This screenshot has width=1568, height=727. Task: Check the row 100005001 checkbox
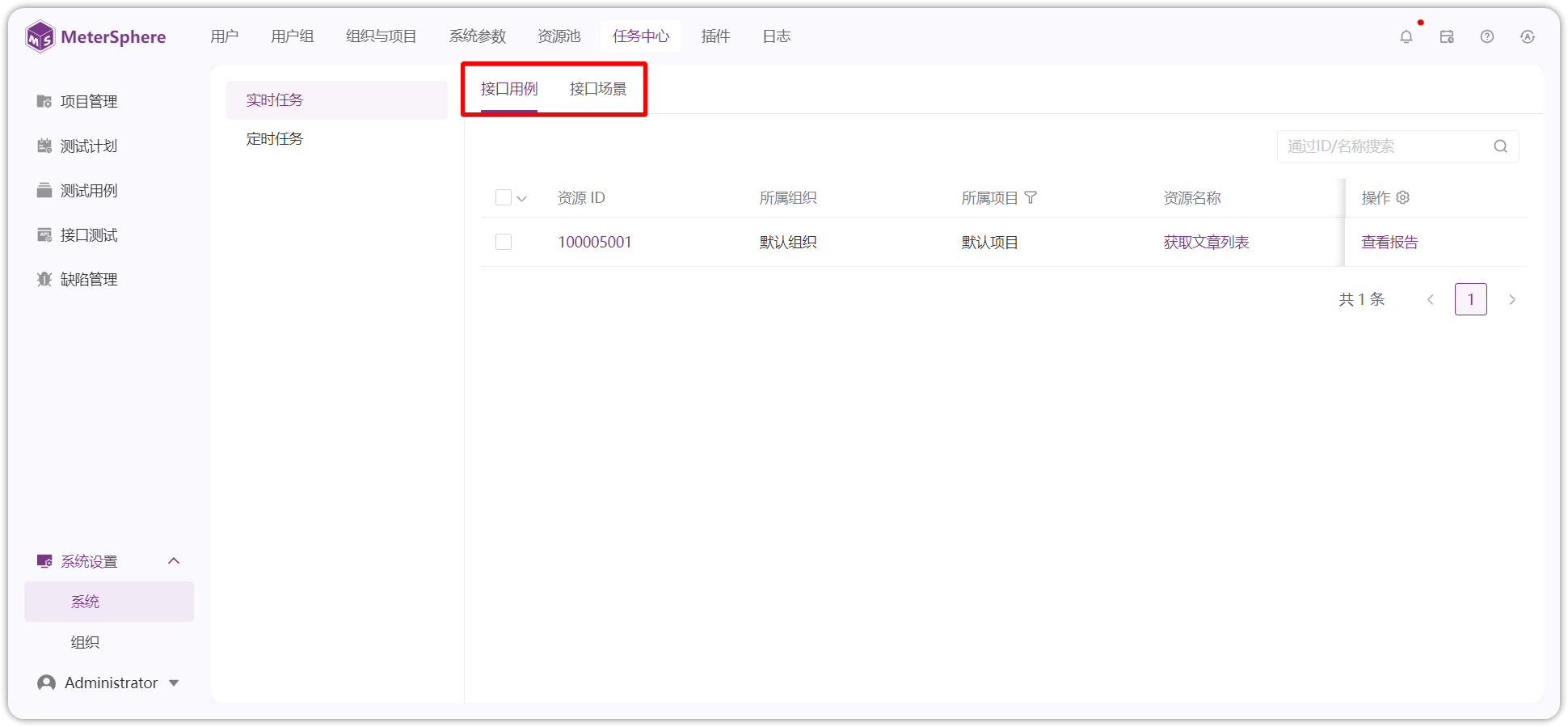504,242
